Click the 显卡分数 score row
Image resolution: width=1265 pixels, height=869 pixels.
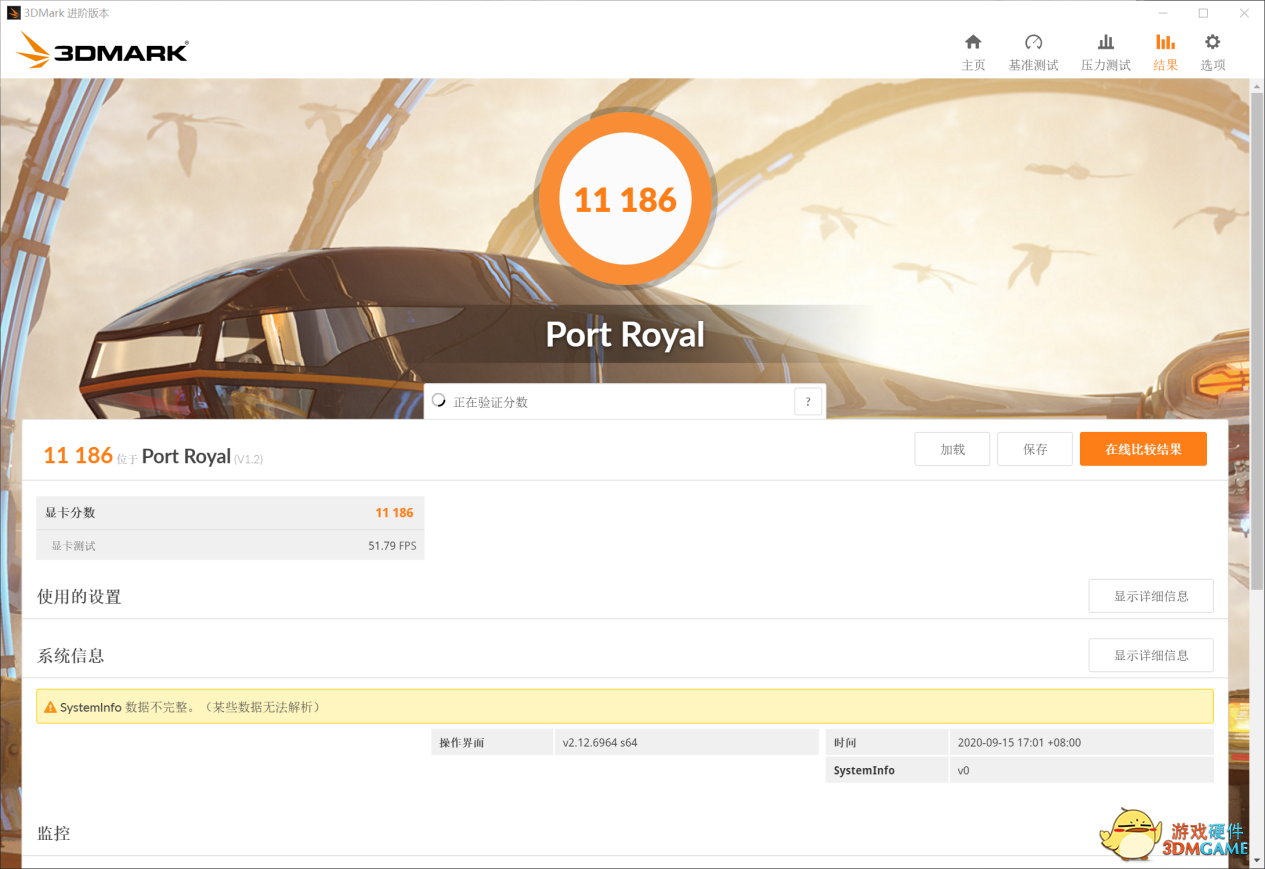tap(230, 513)
